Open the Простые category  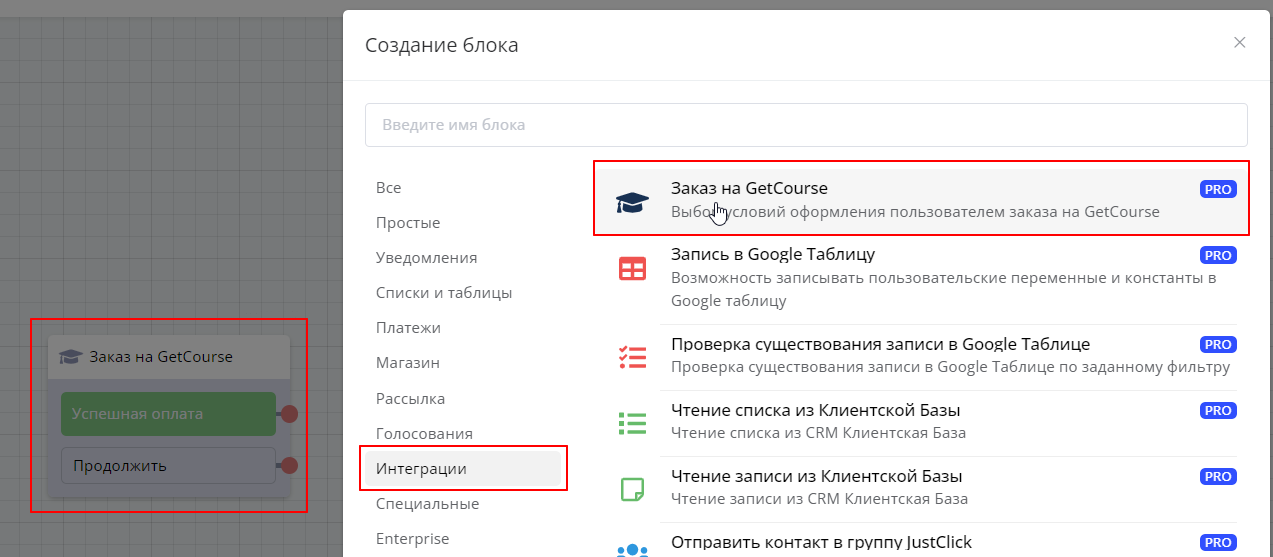tap(408, 223)
